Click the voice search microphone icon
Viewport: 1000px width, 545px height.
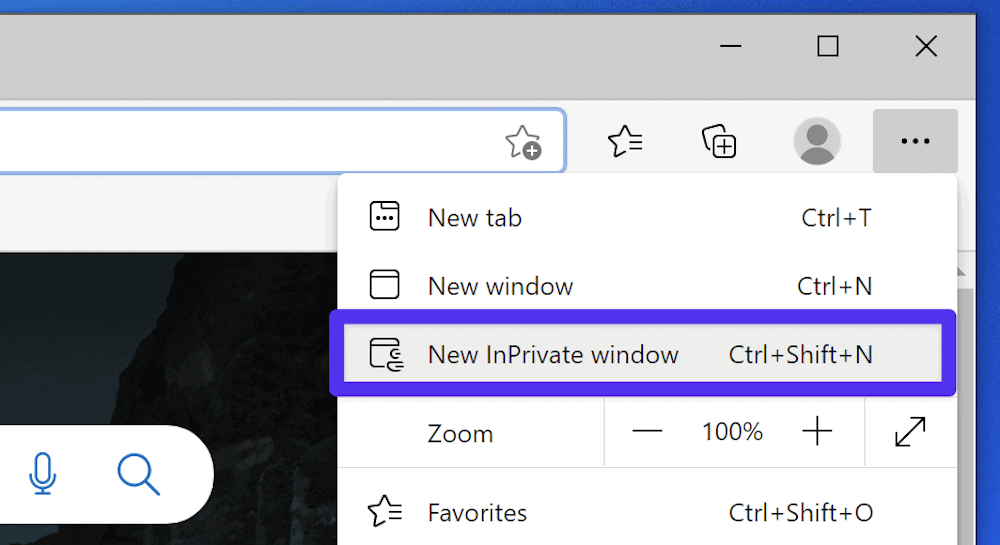pyautogui.click(x=42, y=474)
